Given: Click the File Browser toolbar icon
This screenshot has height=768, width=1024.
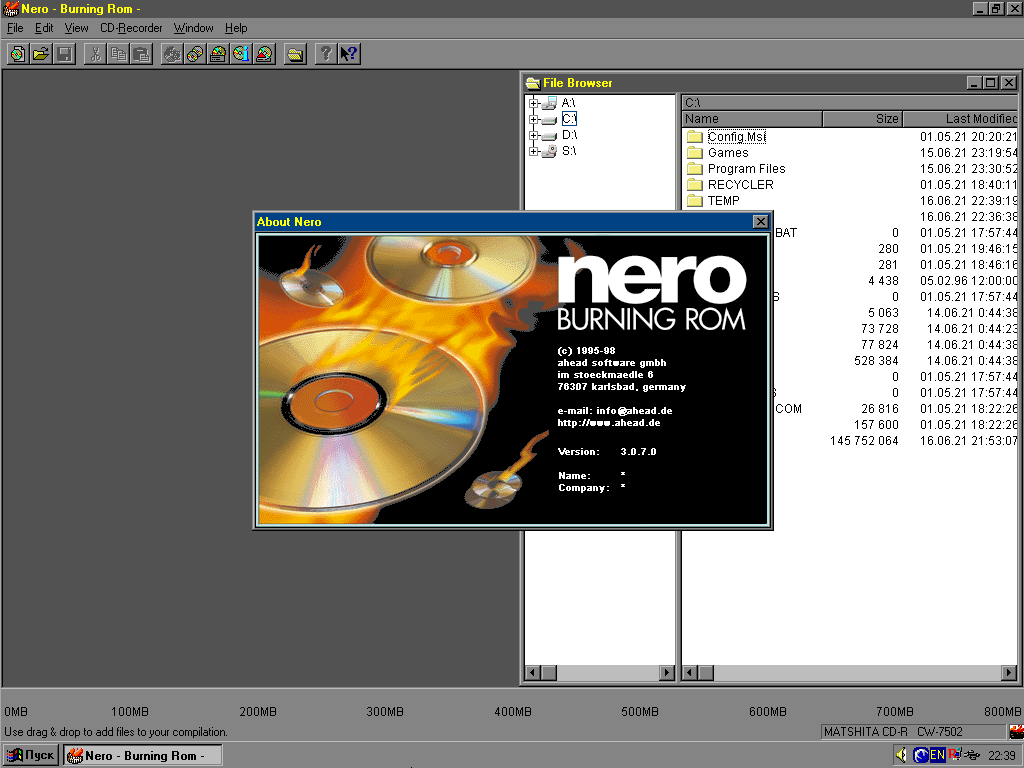Looking at the screenshot, I should click(295, 54).
